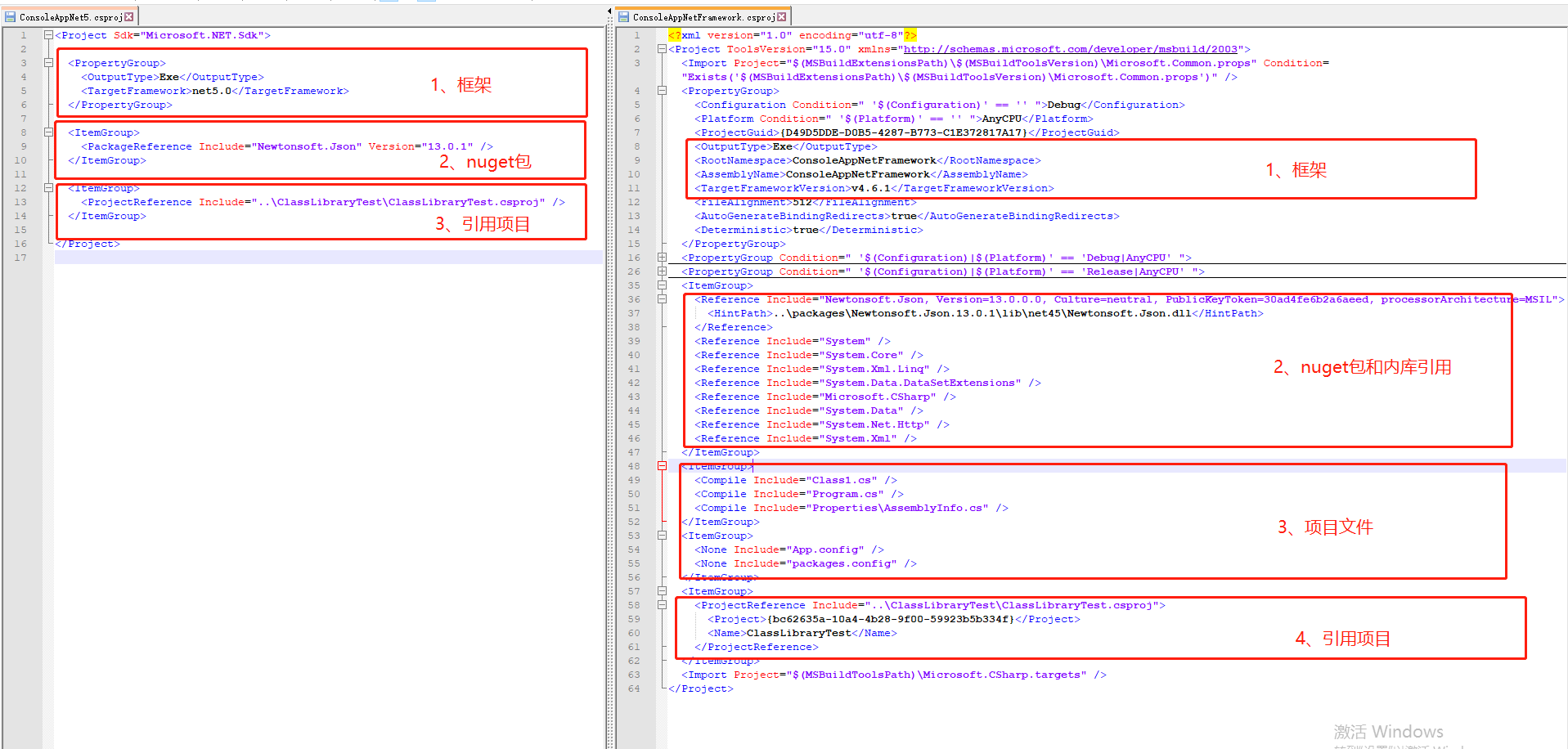Collapse the PackageReference ItemGroup on left line 8
This screenshot has width=1568, height=749.
click(x=48, y=132)
